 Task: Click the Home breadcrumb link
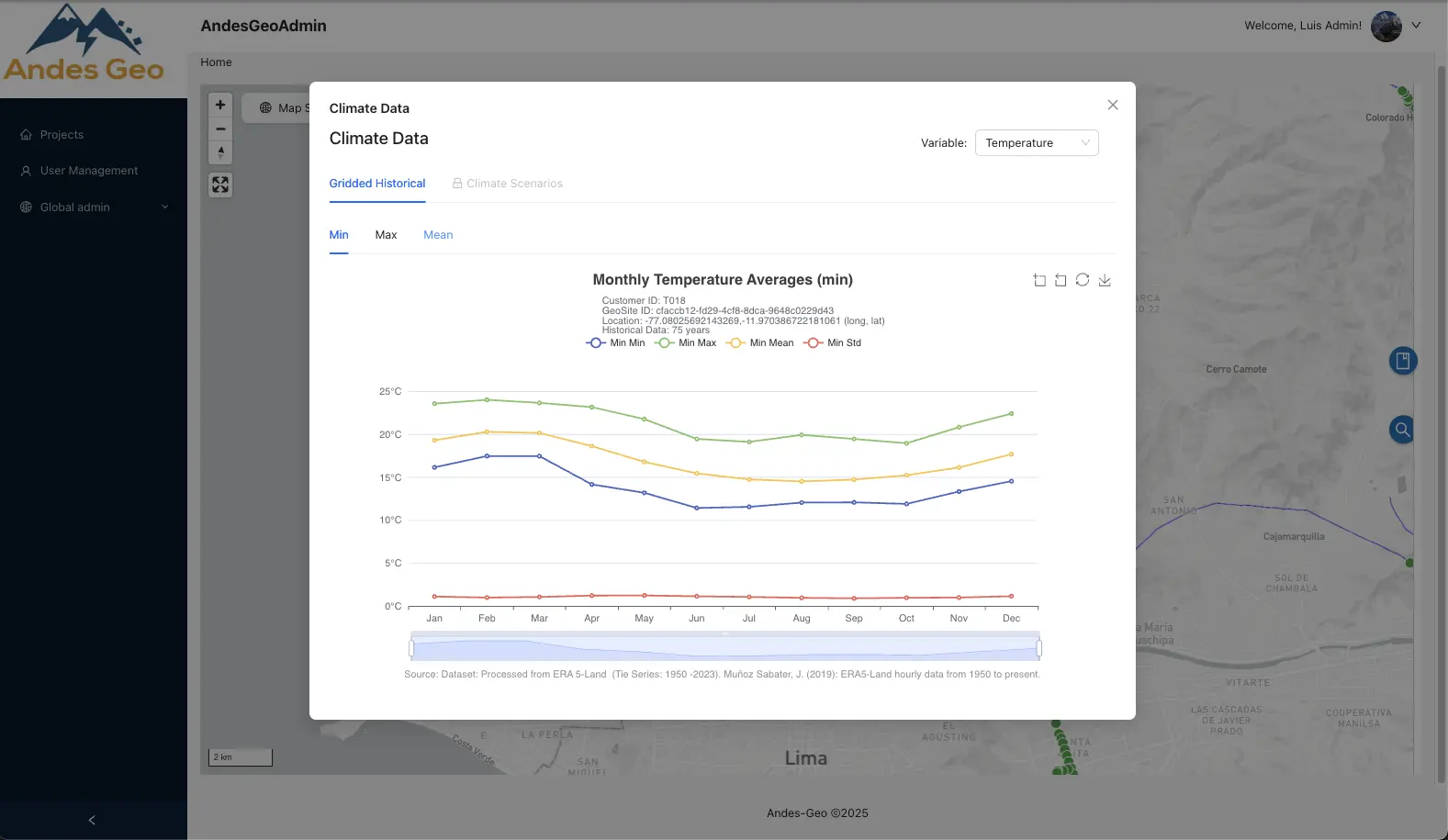(216, 62)
